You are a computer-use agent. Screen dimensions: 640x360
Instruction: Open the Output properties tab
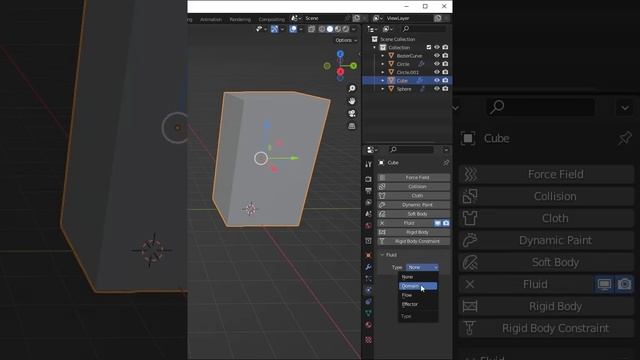tap(368, 191)
